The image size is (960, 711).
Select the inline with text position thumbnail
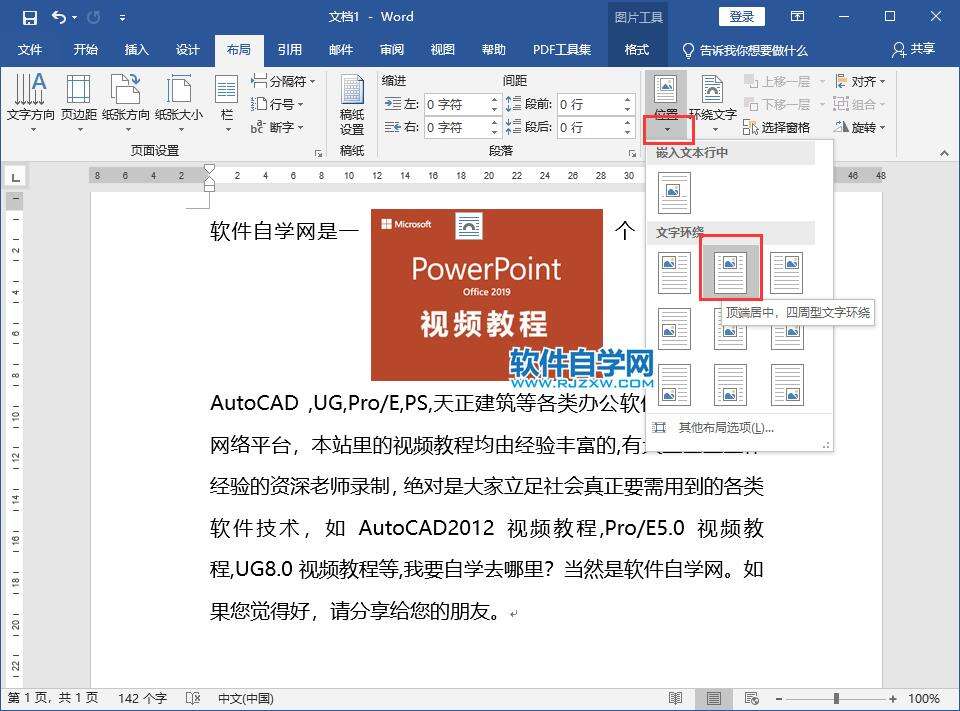[674, 192]
